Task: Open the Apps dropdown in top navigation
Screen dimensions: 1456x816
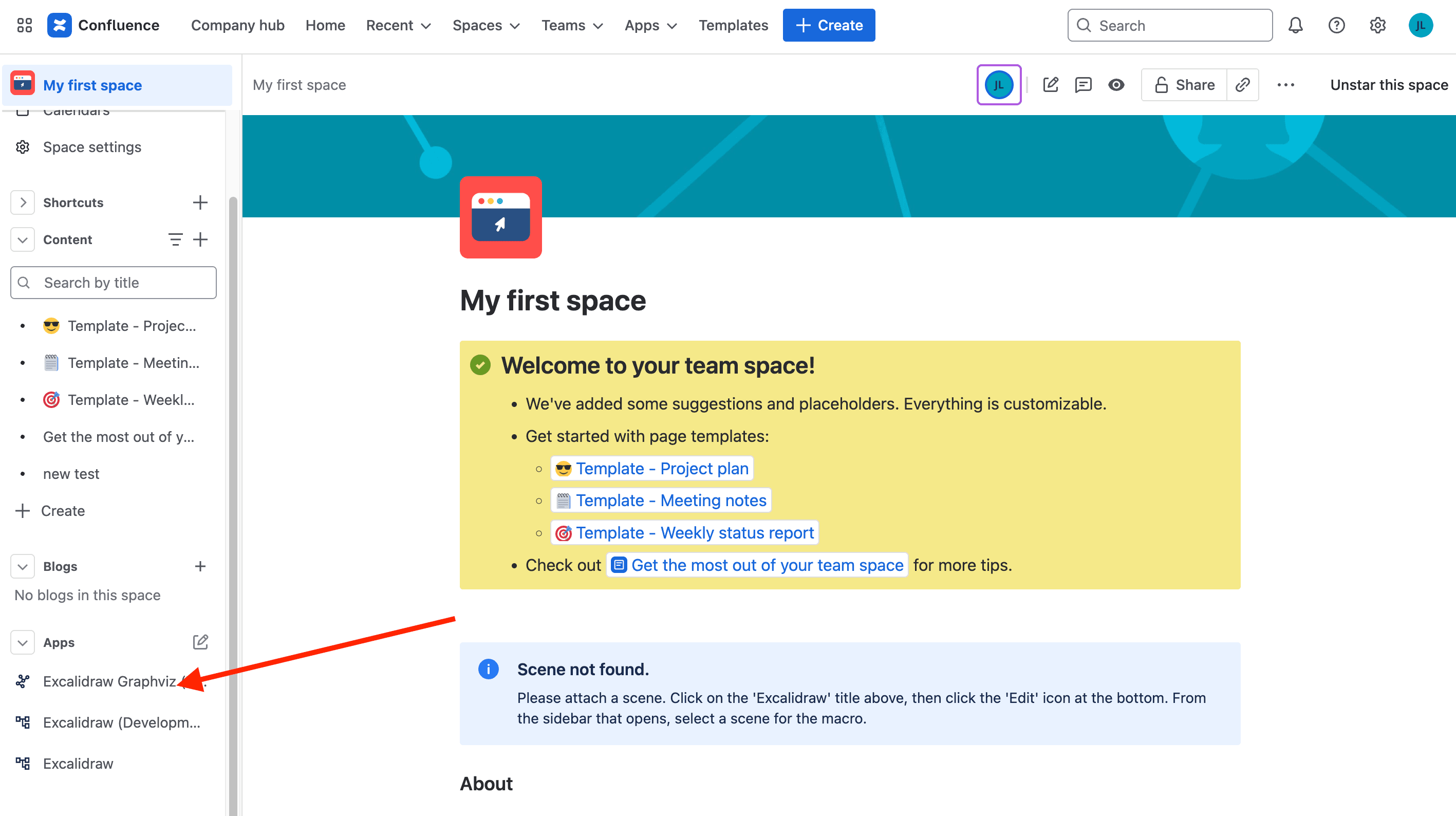Action: (650, 26)
